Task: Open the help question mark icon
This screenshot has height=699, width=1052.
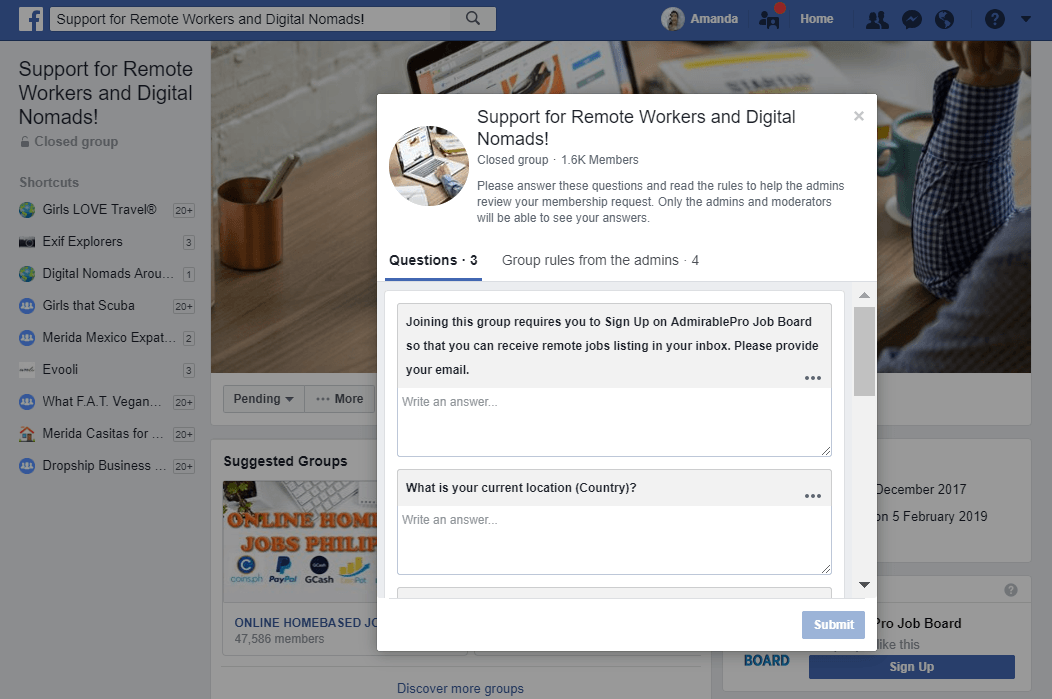Action: [x=994, y=19]
